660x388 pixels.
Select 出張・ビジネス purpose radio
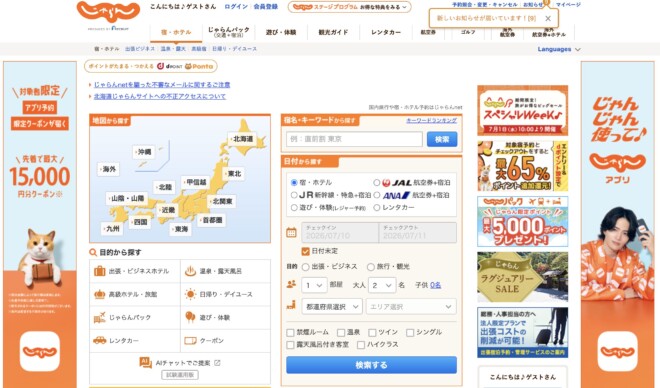click(x=306, y=267)
